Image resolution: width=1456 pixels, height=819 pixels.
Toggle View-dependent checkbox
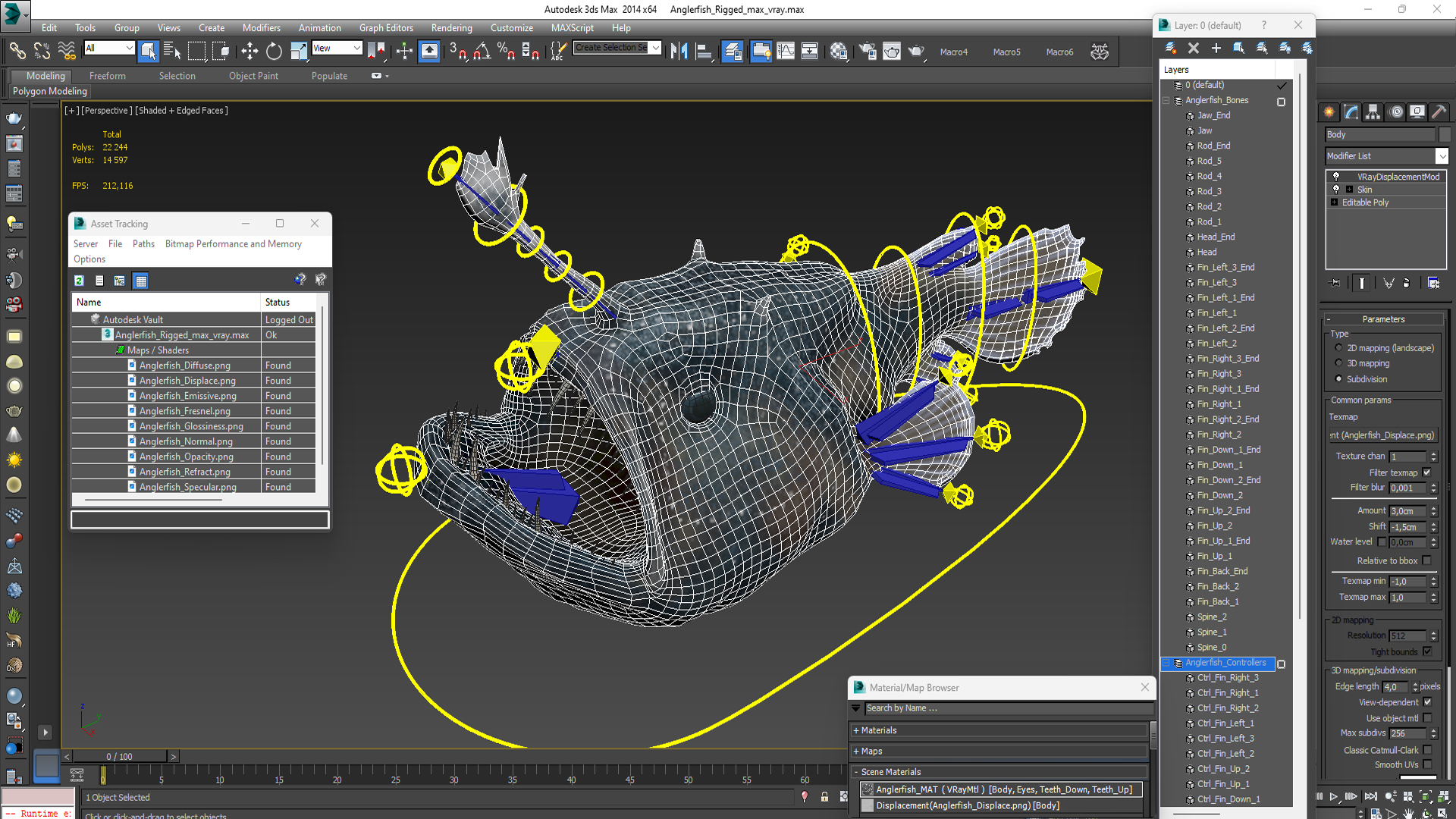[1426, 702]
